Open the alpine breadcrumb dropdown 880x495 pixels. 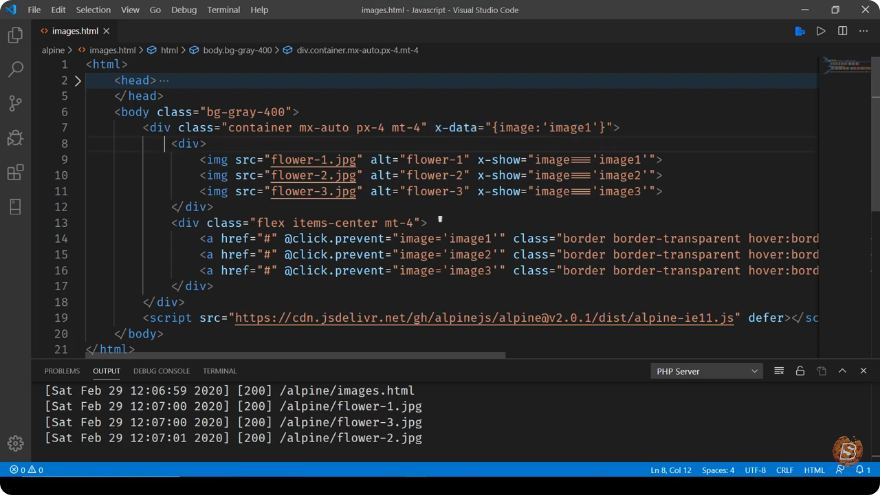click(x=53, y=50)
